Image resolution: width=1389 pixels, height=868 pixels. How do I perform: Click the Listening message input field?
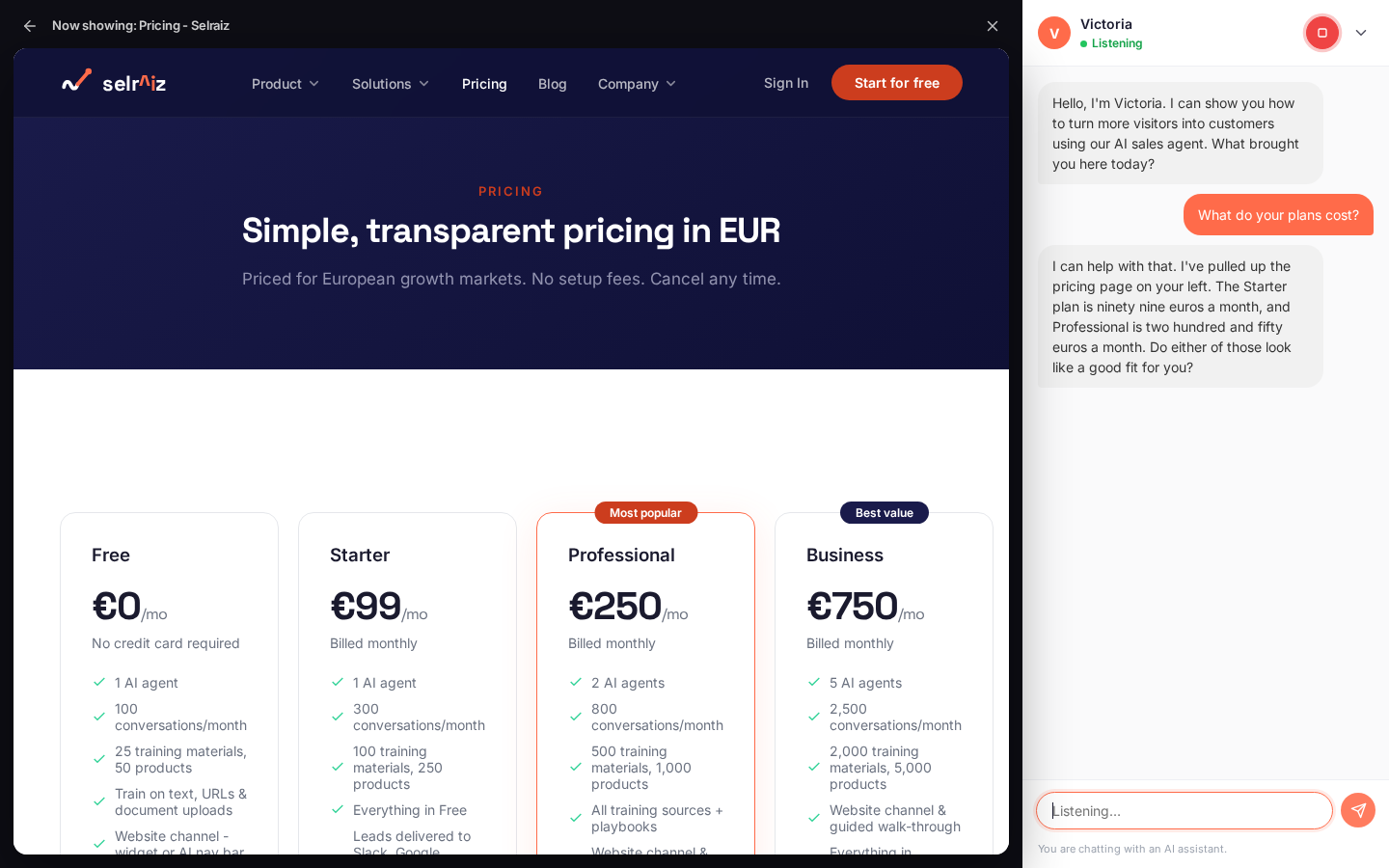coord(1185,811)
